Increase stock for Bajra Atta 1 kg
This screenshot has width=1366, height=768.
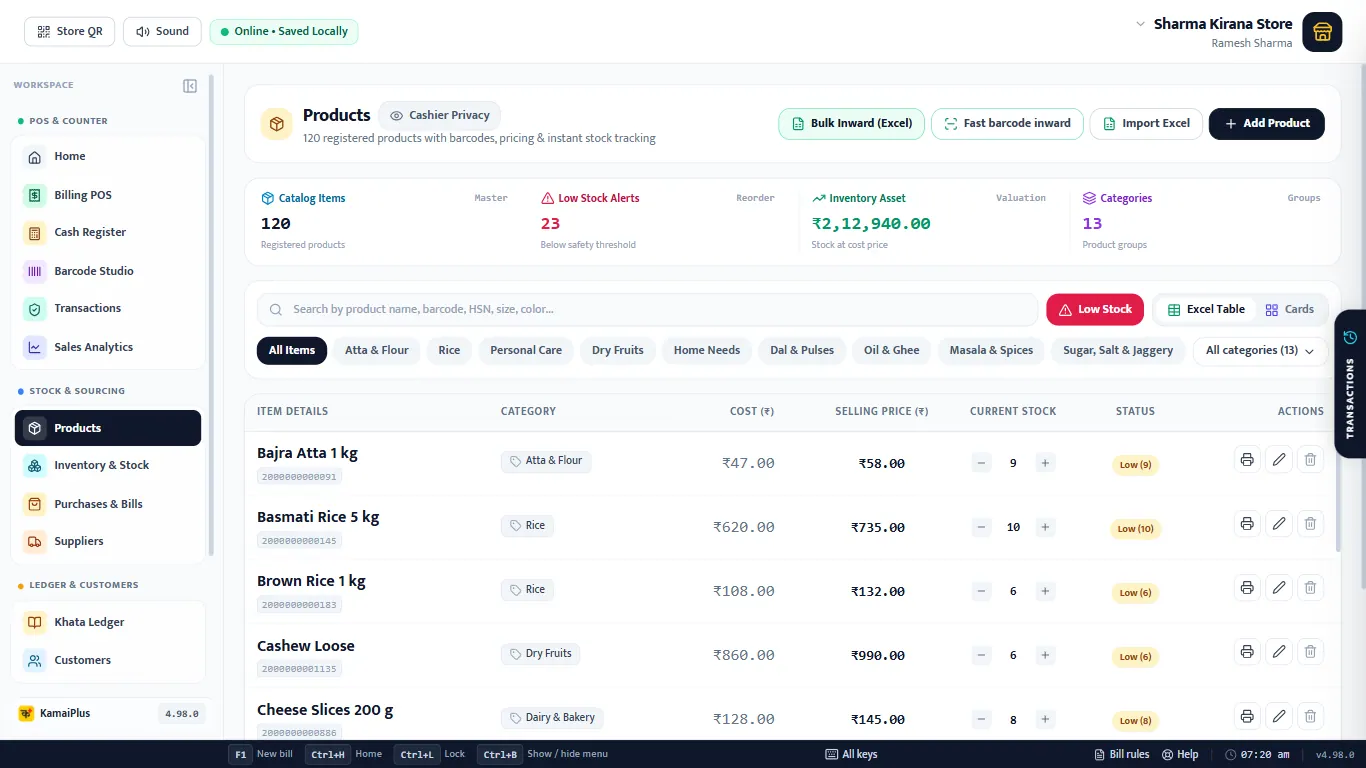1045,463
